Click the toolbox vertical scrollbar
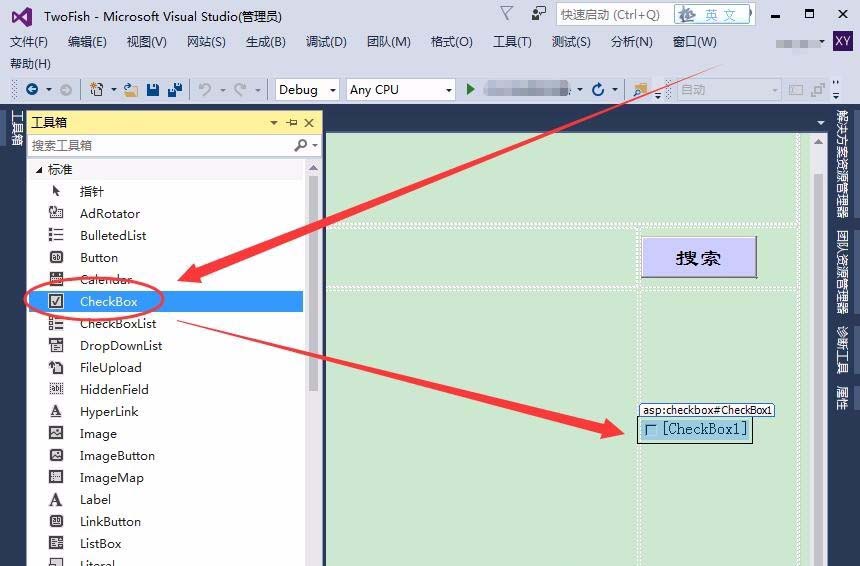 coord(313,282)
